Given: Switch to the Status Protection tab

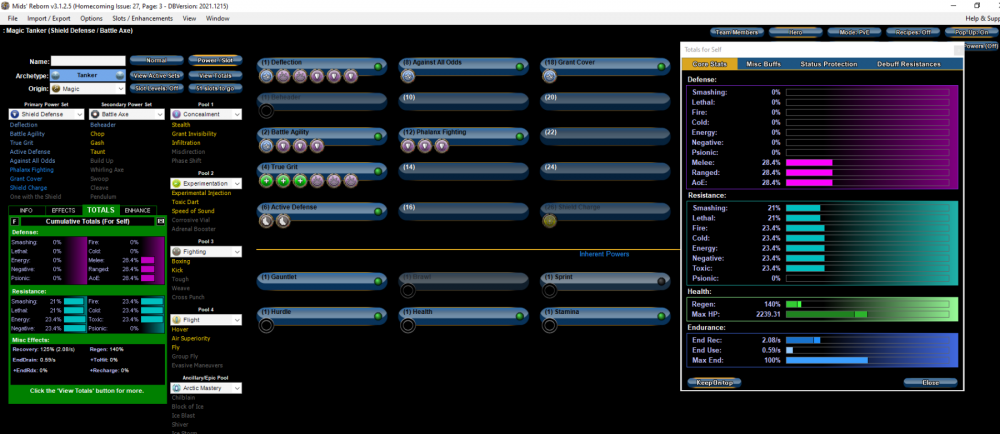Looking at the screenshot, I should [828, 64].
